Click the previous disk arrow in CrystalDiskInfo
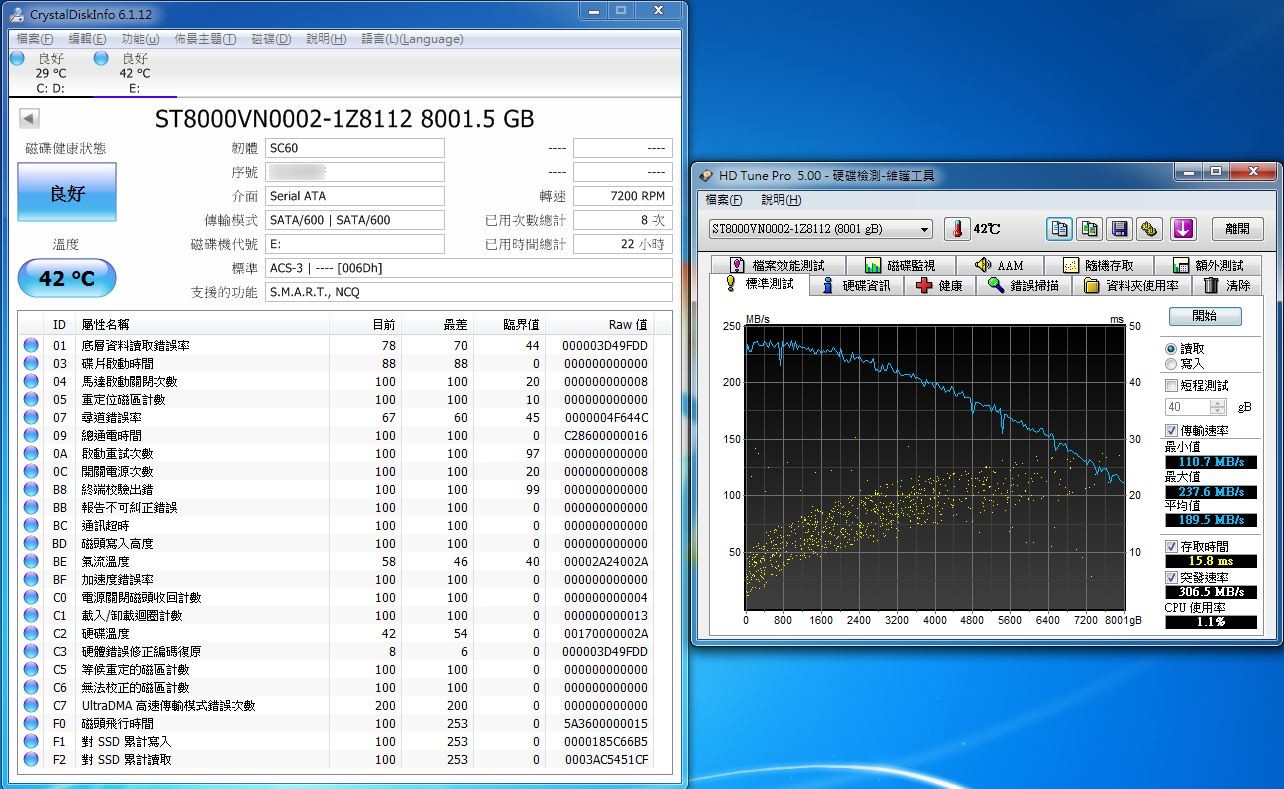 point(29,119)
